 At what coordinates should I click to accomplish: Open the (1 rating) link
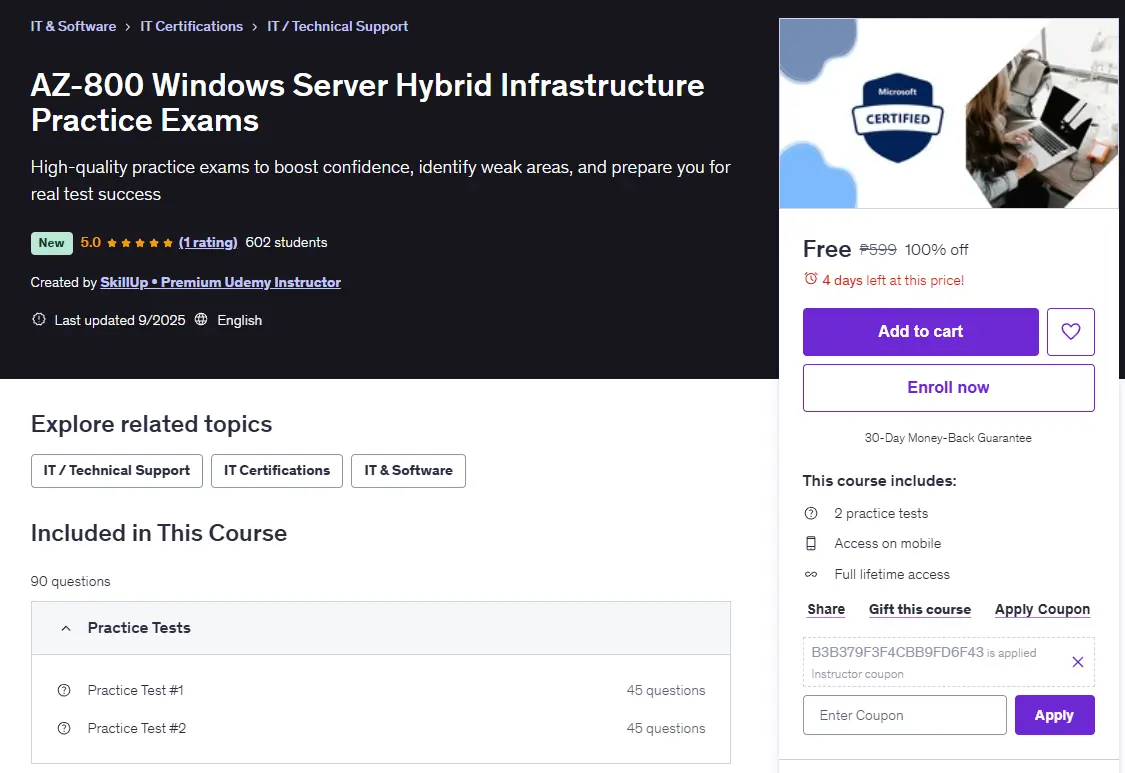tap(208, 243)
